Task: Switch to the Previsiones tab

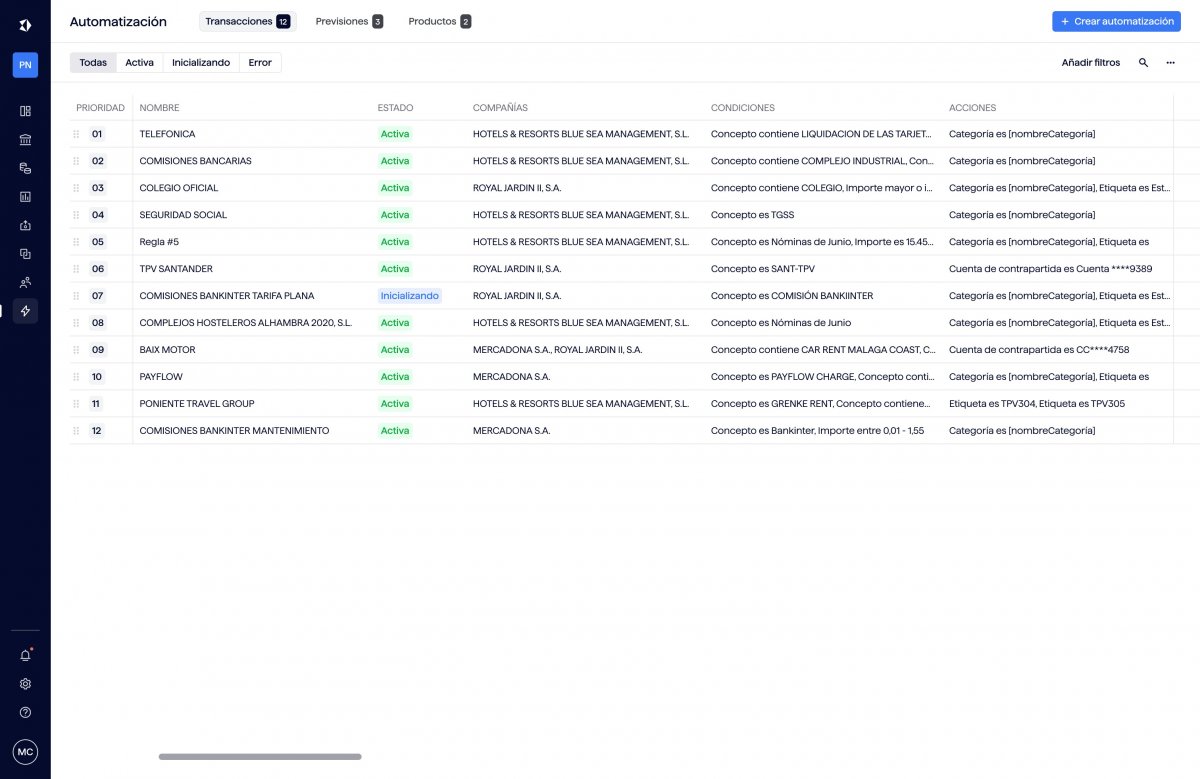Action: coord(348,21)
